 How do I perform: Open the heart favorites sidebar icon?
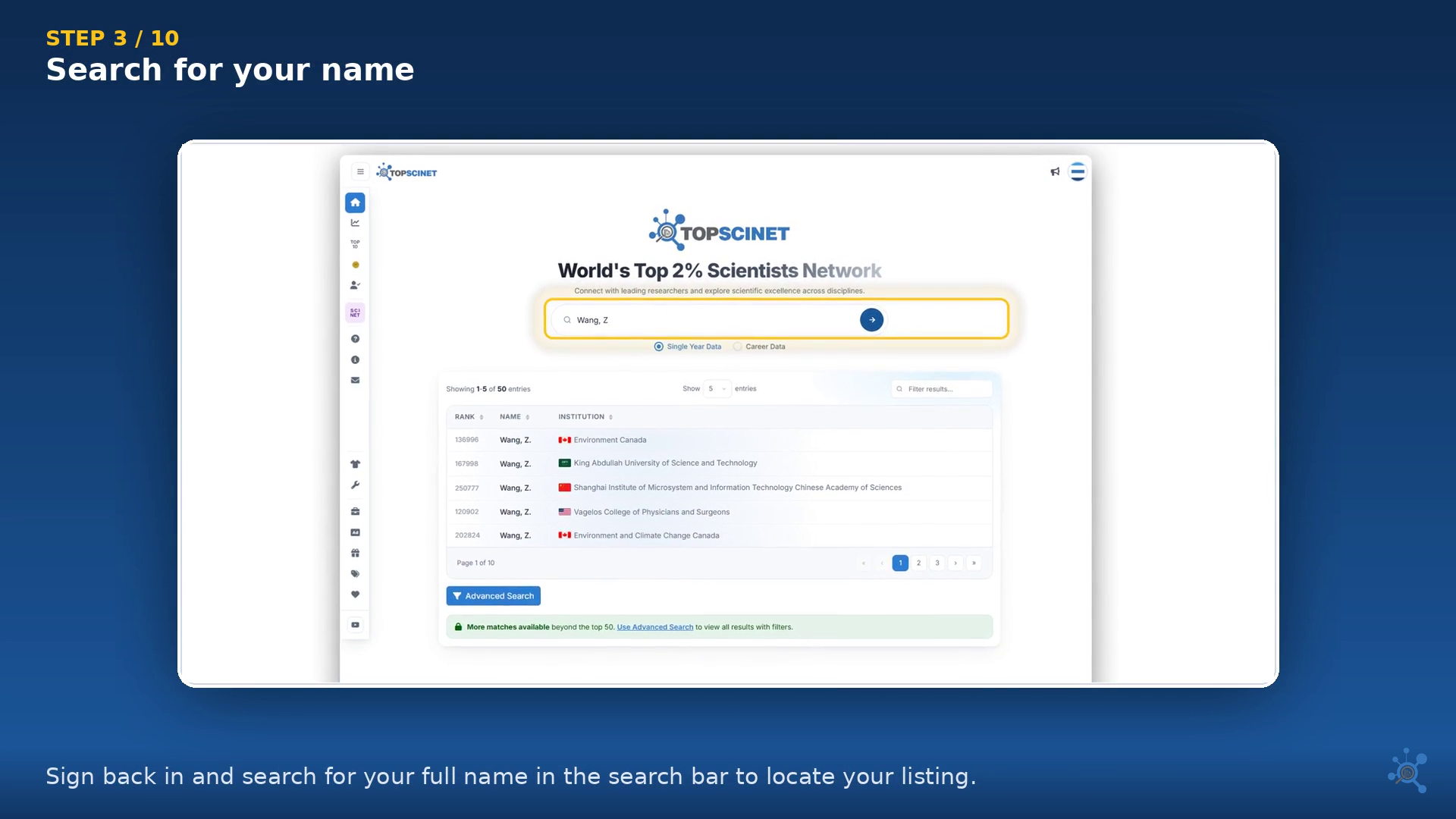click(x=355, y=595)
